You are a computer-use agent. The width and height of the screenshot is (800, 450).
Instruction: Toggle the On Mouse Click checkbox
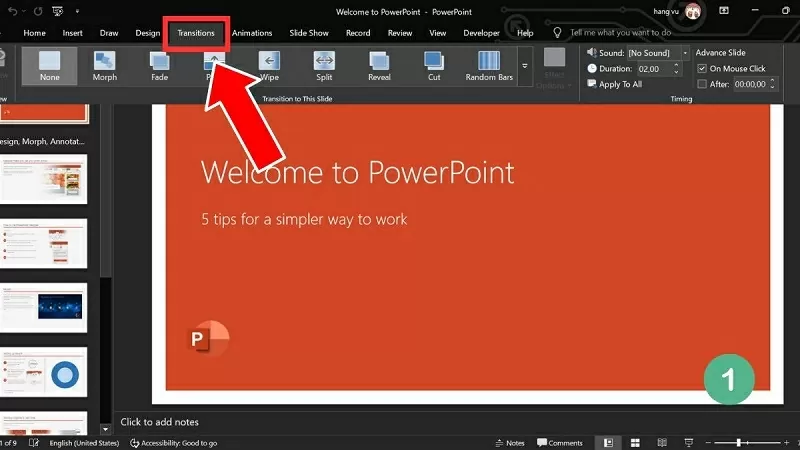pos(702,69)
